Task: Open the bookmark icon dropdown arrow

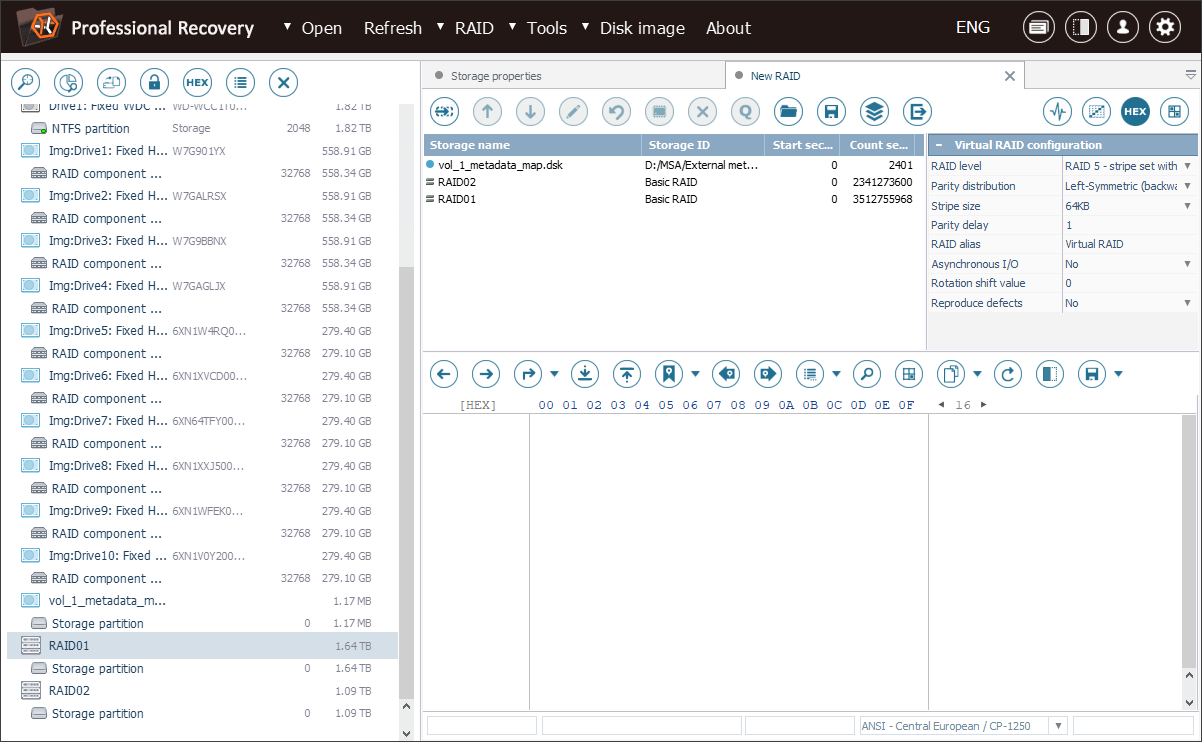Action: [x=695, y=374]
